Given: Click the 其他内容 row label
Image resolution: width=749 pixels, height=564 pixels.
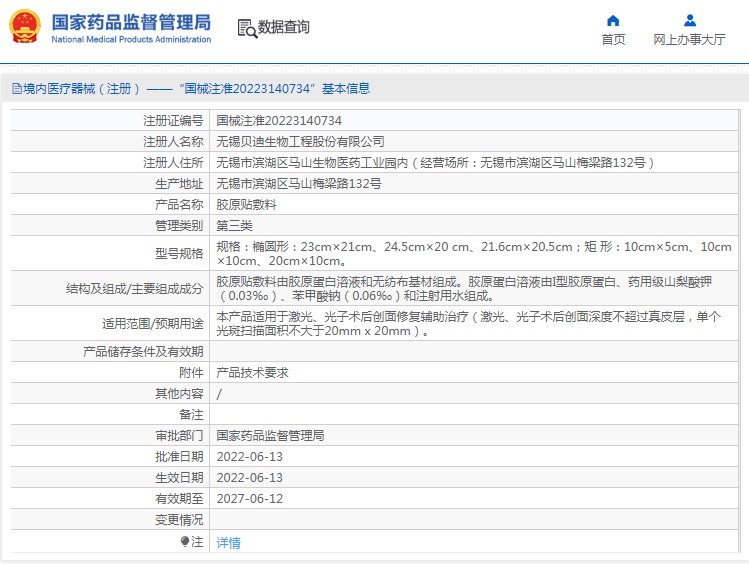Looking at the screenshot, I should pos(180,394).
